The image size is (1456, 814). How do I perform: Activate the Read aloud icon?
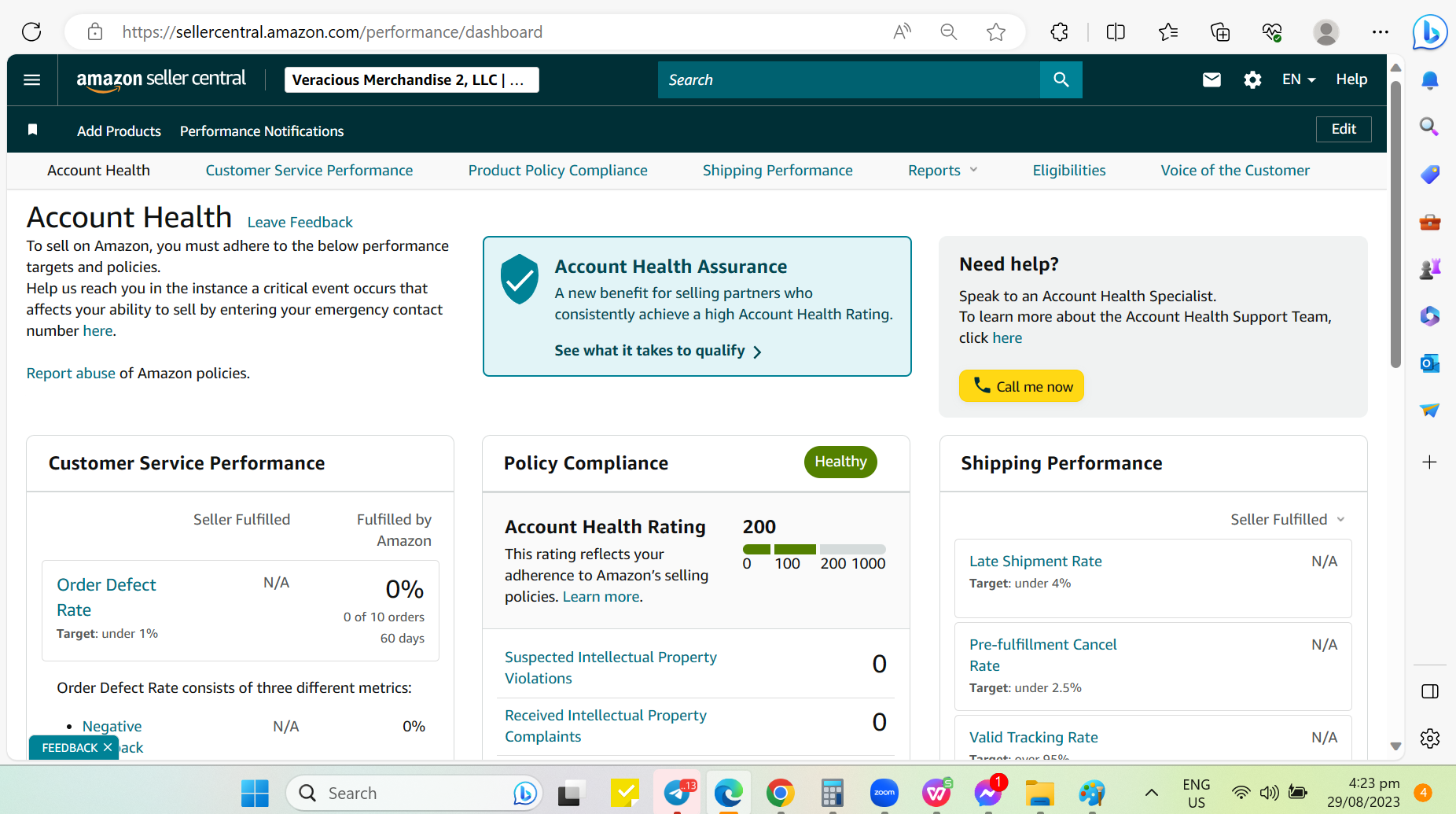click(902, 31)
